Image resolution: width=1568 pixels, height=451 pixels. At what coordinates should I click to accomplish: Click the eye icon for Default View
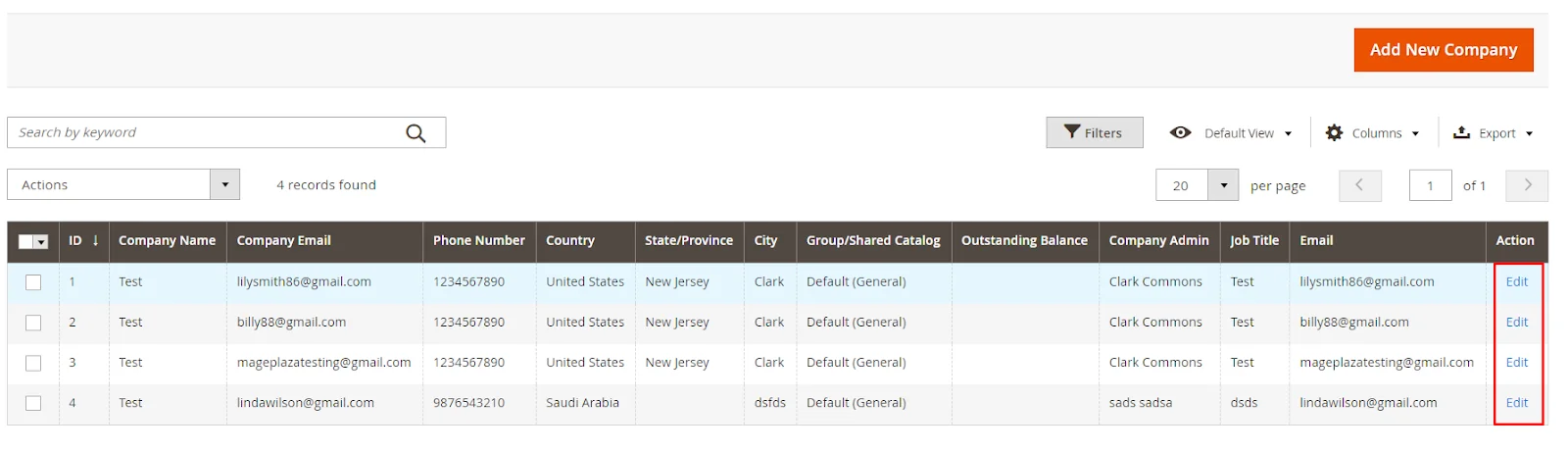click(x=1181, y=133)
